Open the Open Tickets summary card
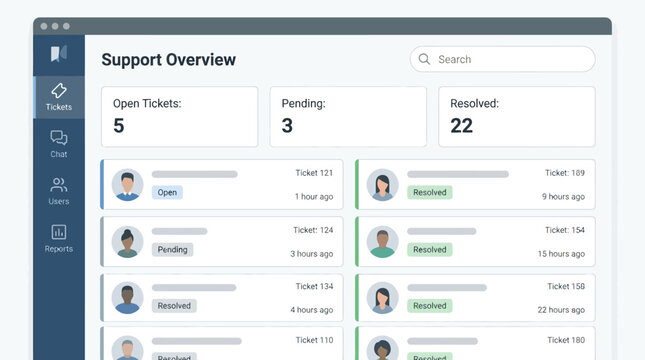 pyautogui.click(x=180, y=116)
